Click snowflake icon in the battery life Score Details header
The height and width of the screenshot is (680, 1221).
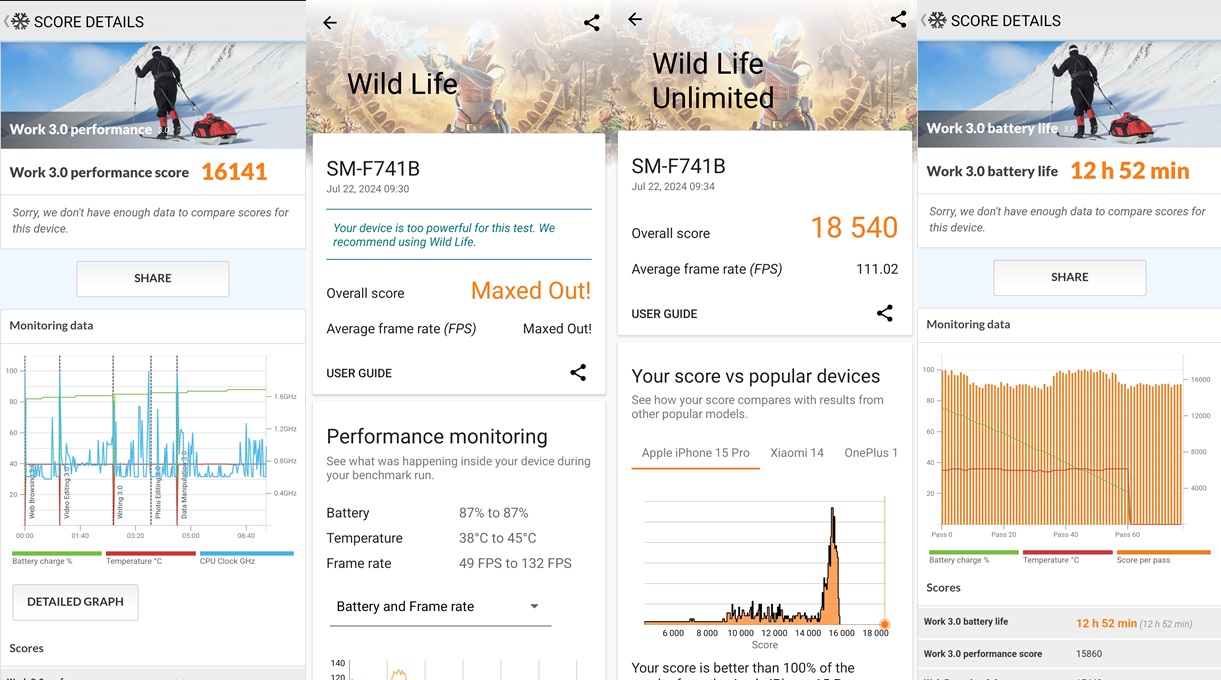click(937, 20)
